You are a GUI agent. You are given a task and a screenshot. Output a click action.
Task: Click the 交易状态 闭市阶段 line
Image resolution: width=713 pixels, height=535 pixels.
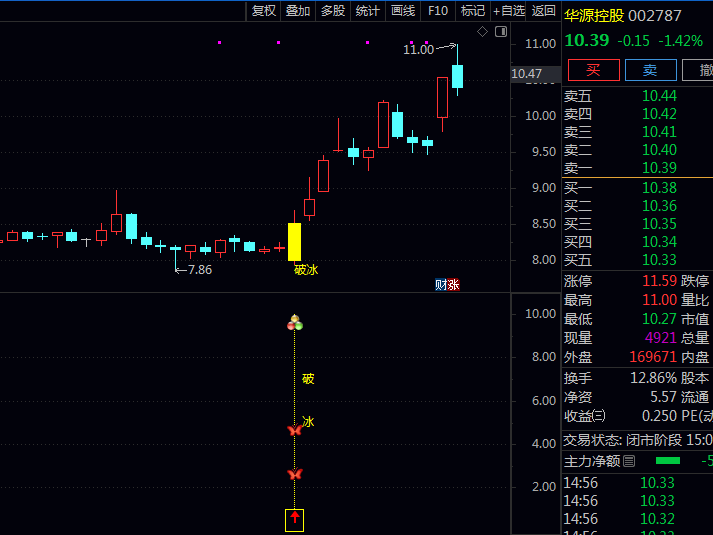pos(638,440)
